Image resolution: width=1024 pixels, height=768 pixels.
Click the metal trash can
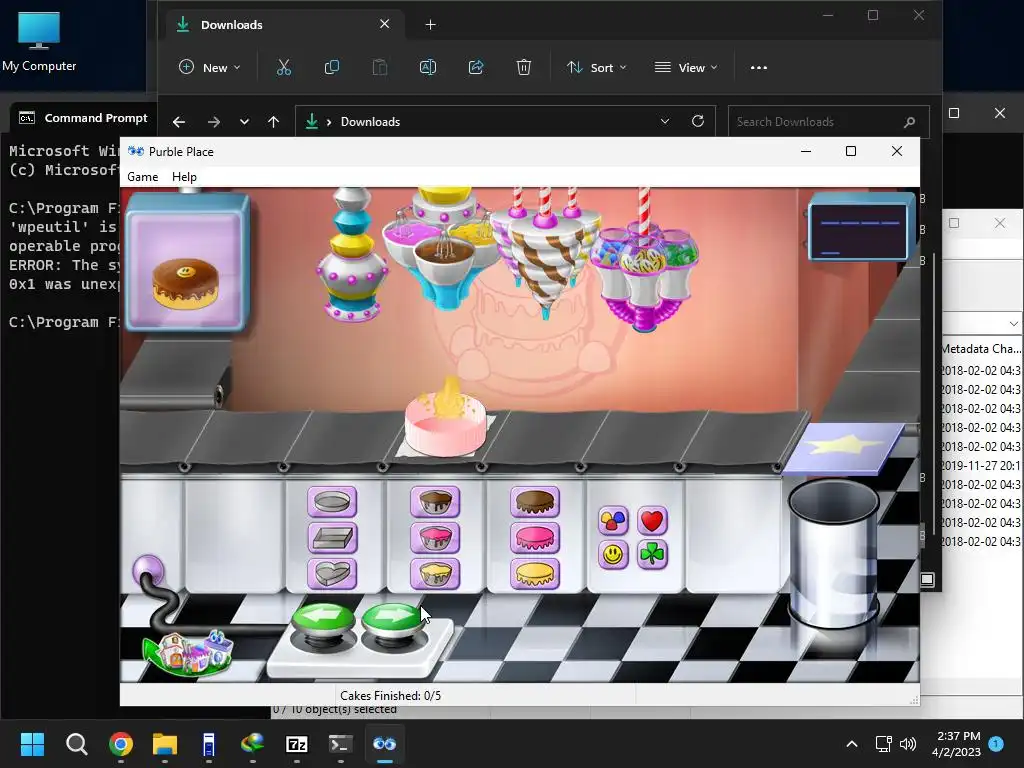click(x=833, y=554)
